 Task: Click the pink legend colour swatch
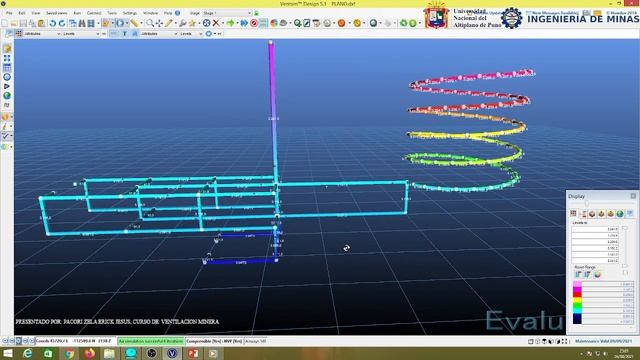coord(577,284)
